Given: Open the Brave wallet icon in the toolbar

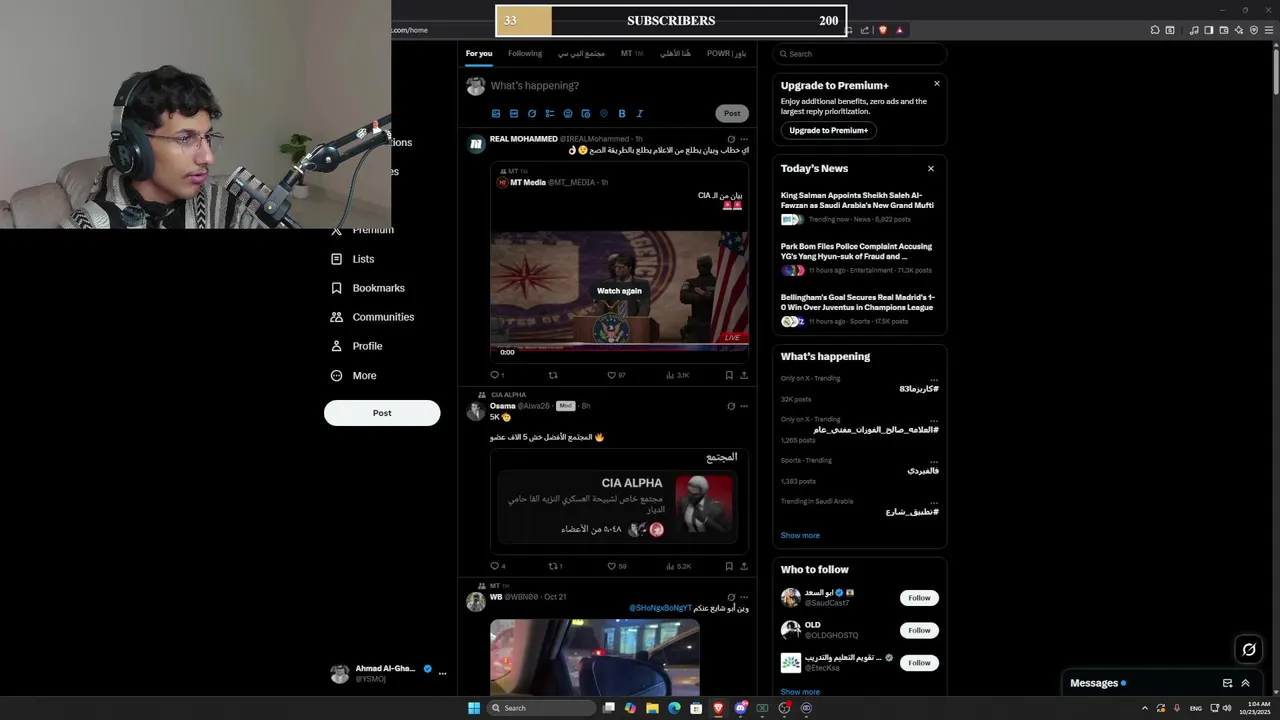Looking at the screenshot, I should pos(1224,30).
